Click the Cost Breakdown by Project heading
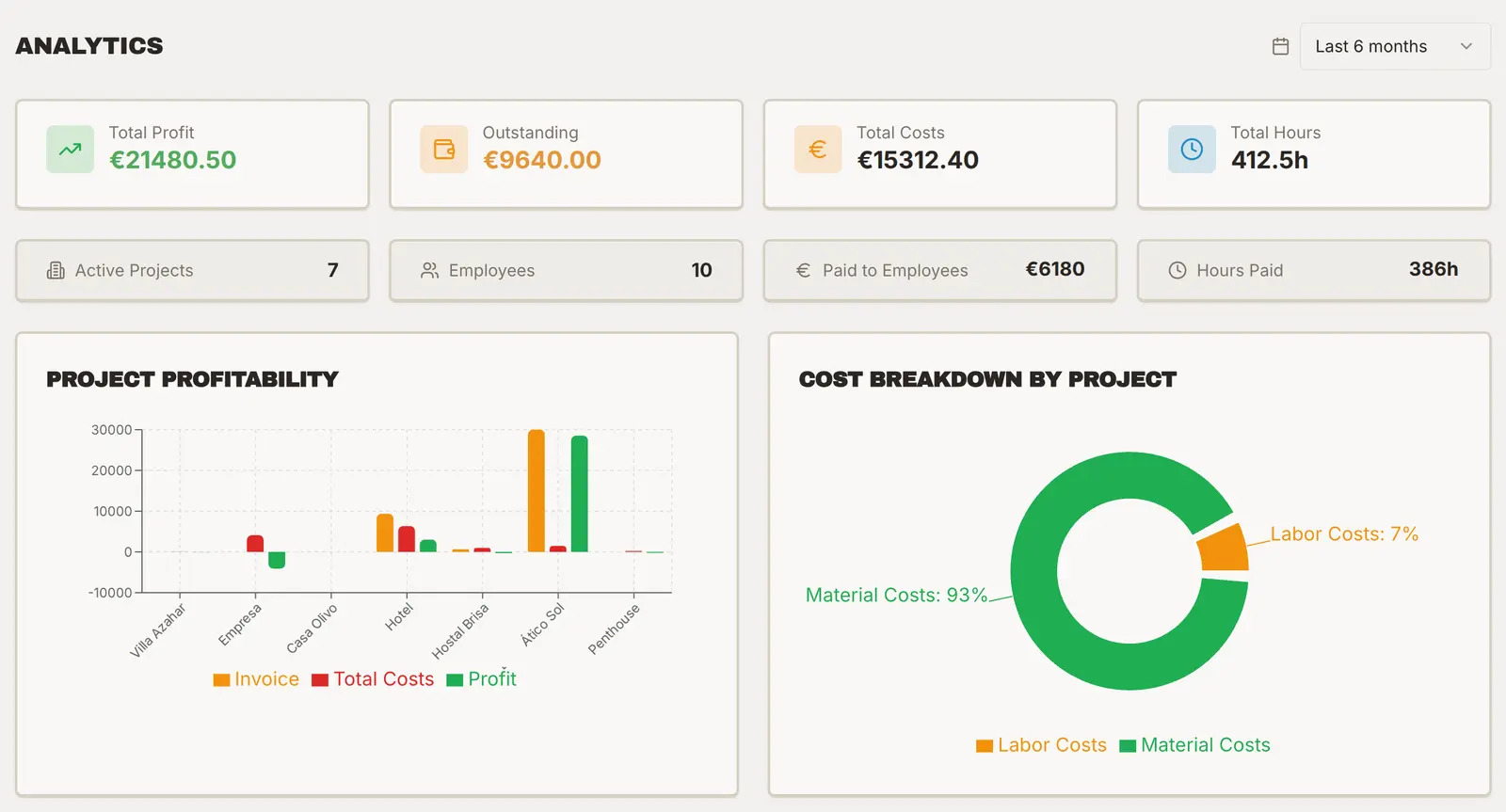Image resolution: width=1506 pixels, height=812 pixels. point(987,379)
